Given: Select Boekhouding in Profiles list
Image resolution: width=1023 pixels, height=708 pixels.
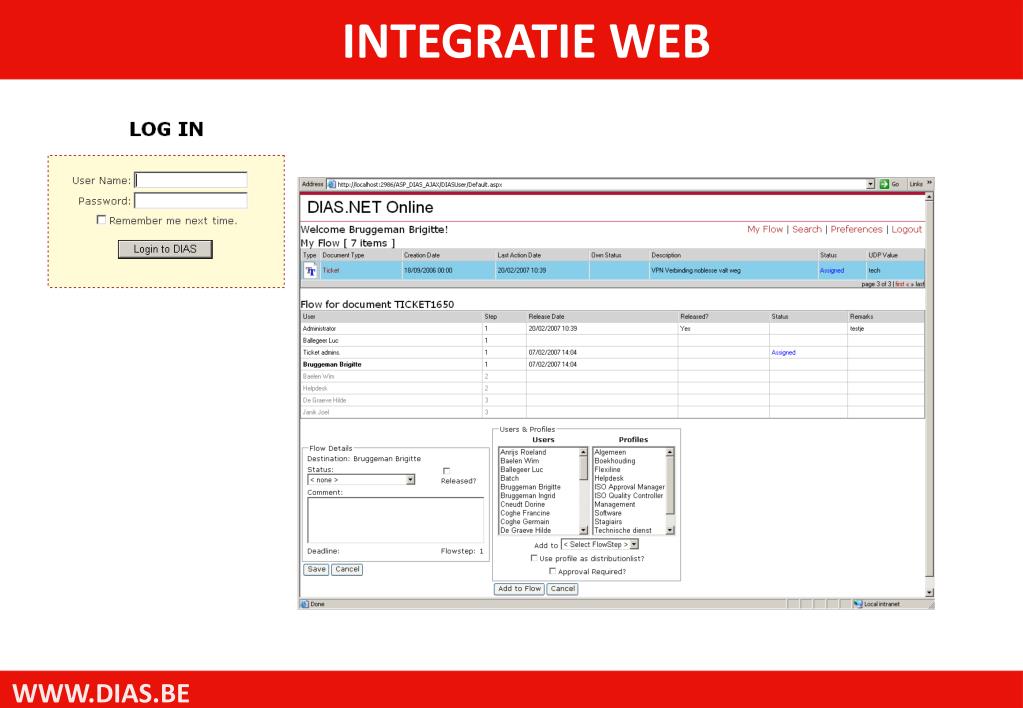Looking at the screenshot, I should tap(615, 461).
